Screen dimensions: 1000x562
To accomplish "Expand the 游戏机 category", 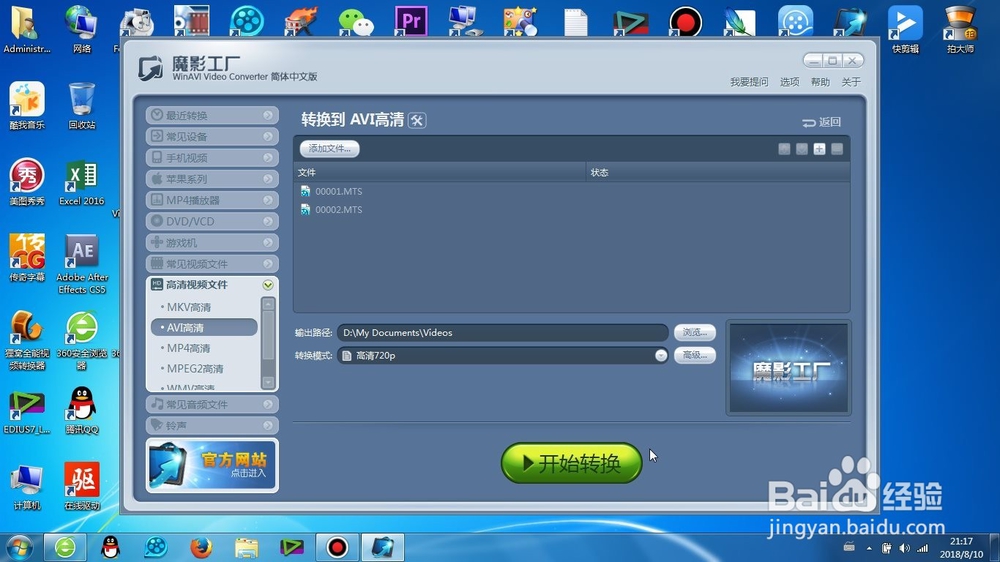I will click(212, 242).
